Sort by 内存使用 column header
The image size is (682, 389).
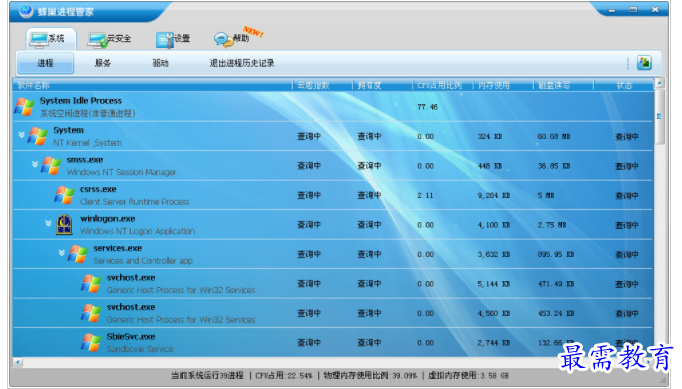tap(493, 85)
